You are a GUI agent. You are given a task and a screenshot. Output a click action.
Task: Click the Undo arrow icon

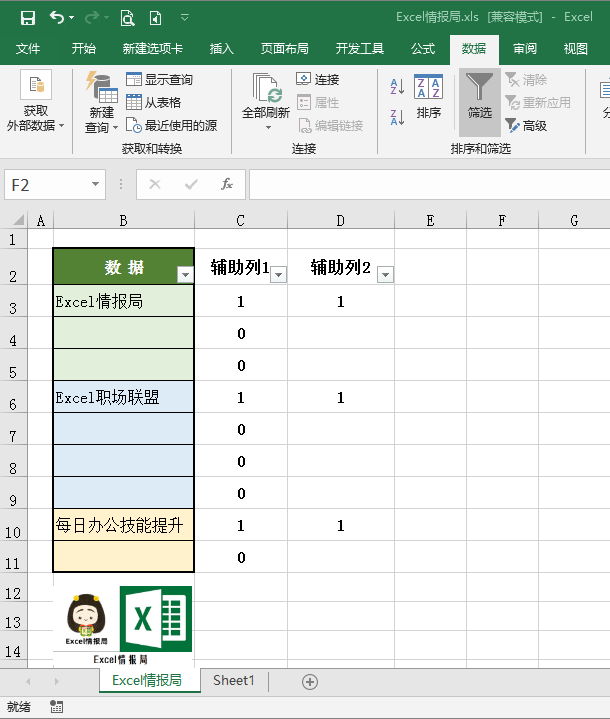click(57, 18)
